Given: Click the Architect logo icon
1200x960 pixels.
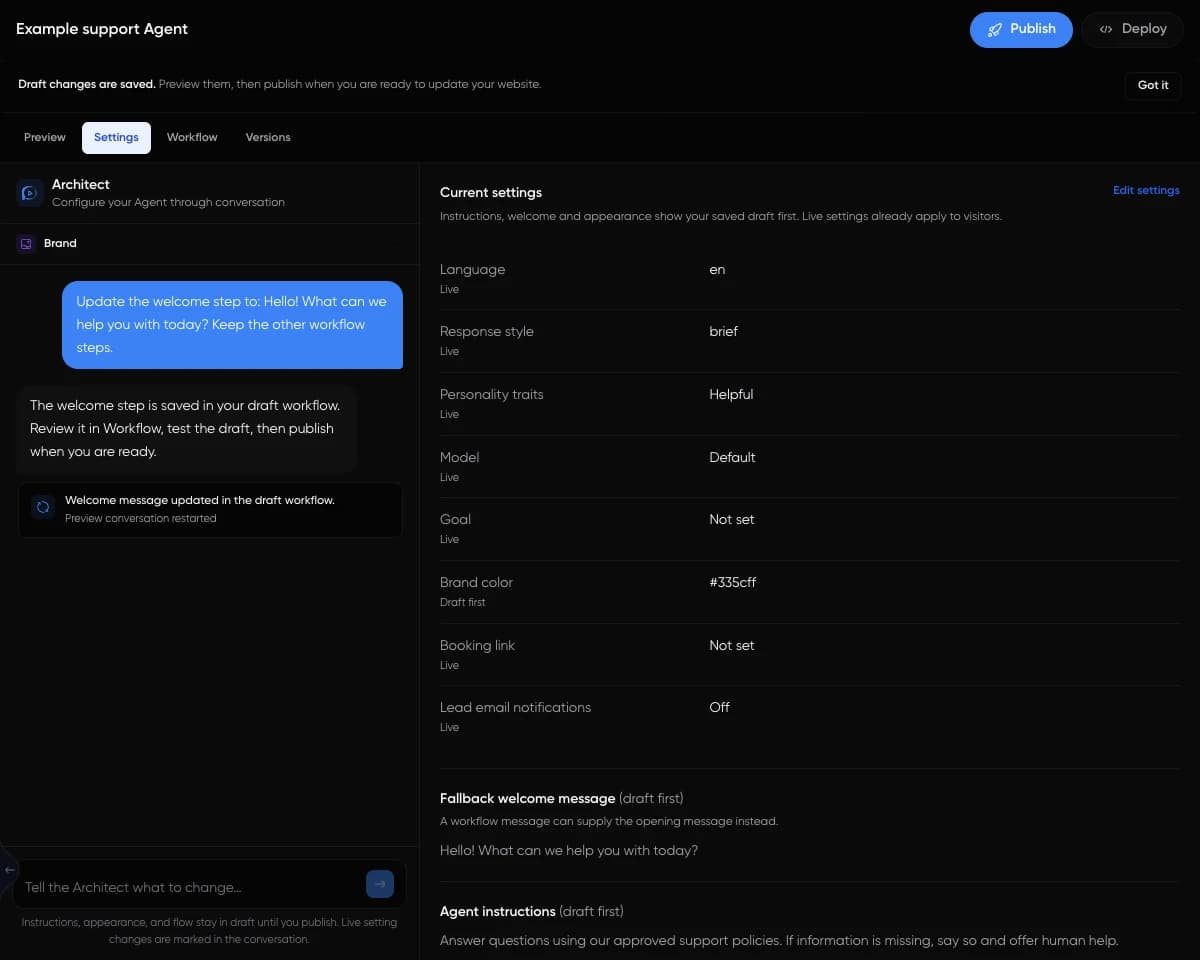Looking at the screenshot, I should pyautogui.click(x=30, y=193).
